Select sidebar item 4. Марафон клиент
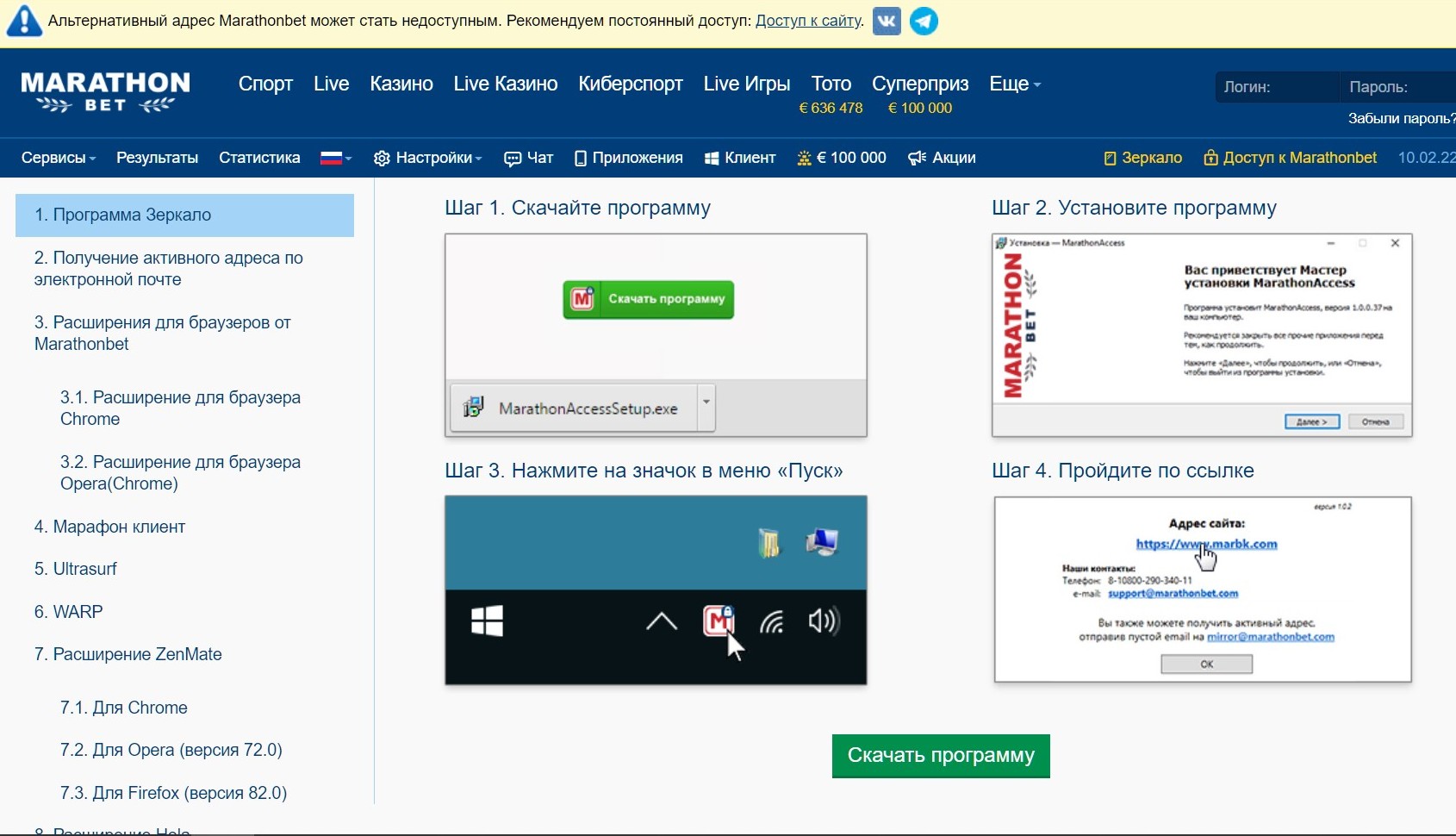 (x=110, y=527)
